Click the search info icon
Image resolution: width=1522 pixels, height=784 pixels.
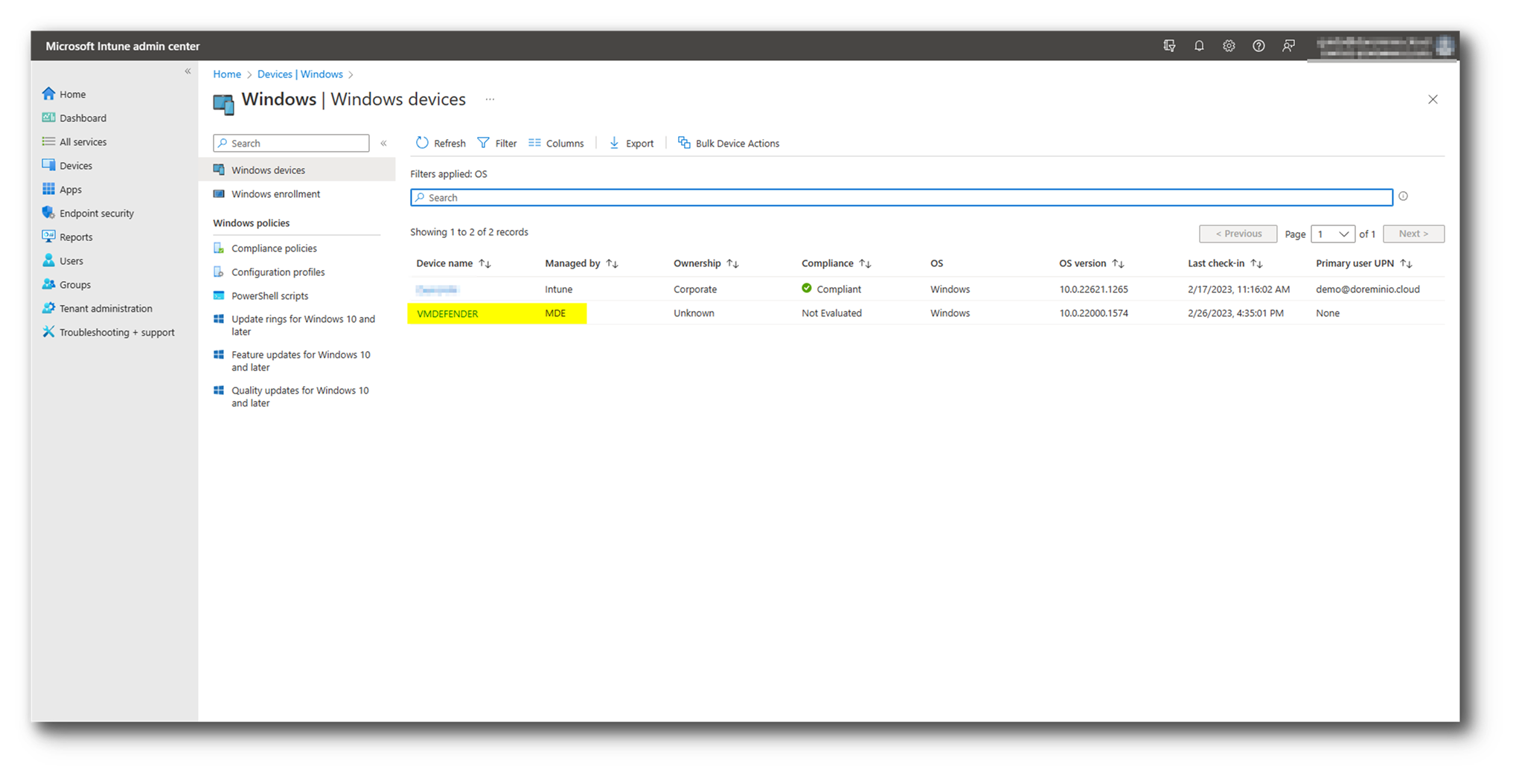(x=1403, y=196)
